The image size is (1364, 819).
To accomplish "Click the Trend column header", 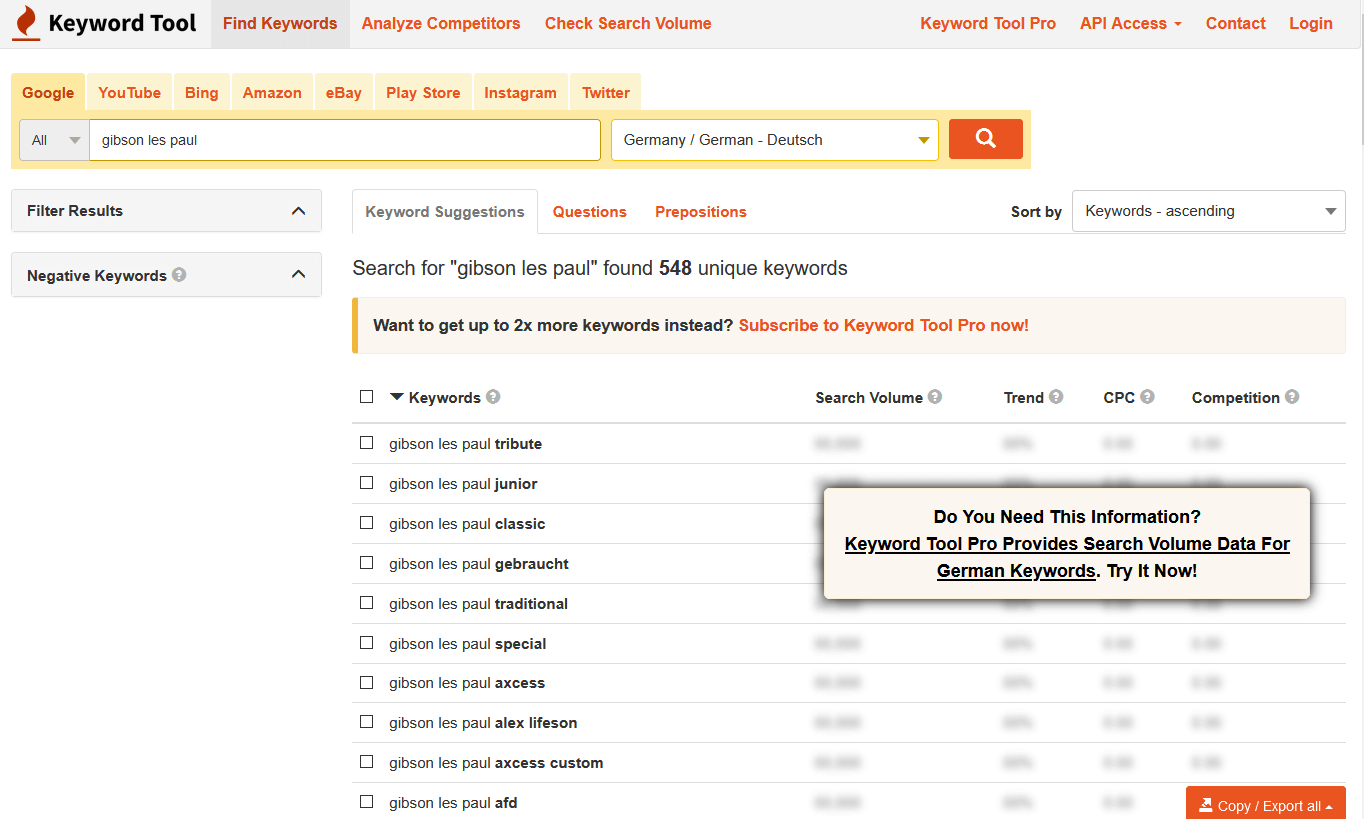I will (1024, 397).
